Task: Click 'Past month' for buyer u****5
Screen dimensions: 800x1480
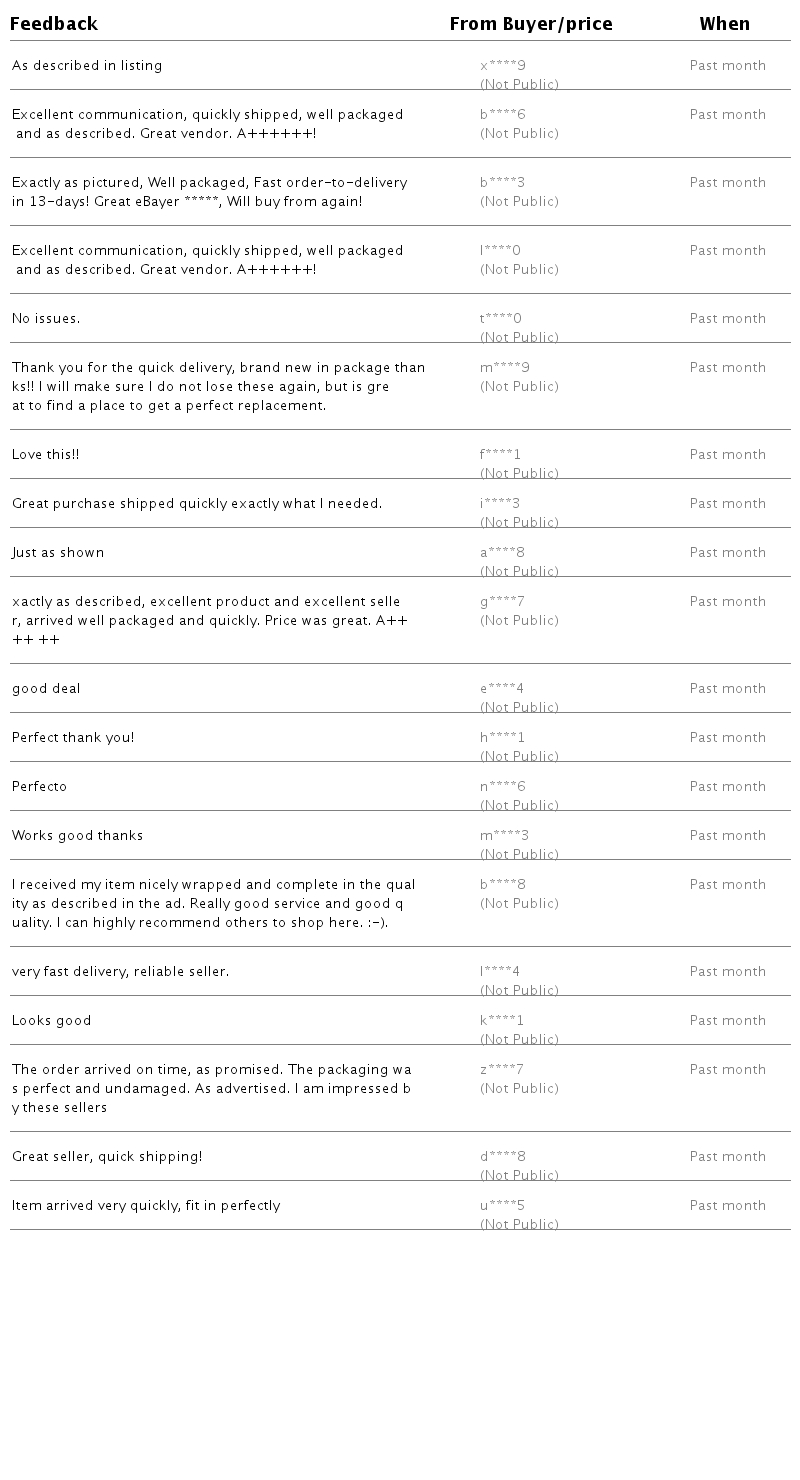Action: click(x=727, y=1206)
